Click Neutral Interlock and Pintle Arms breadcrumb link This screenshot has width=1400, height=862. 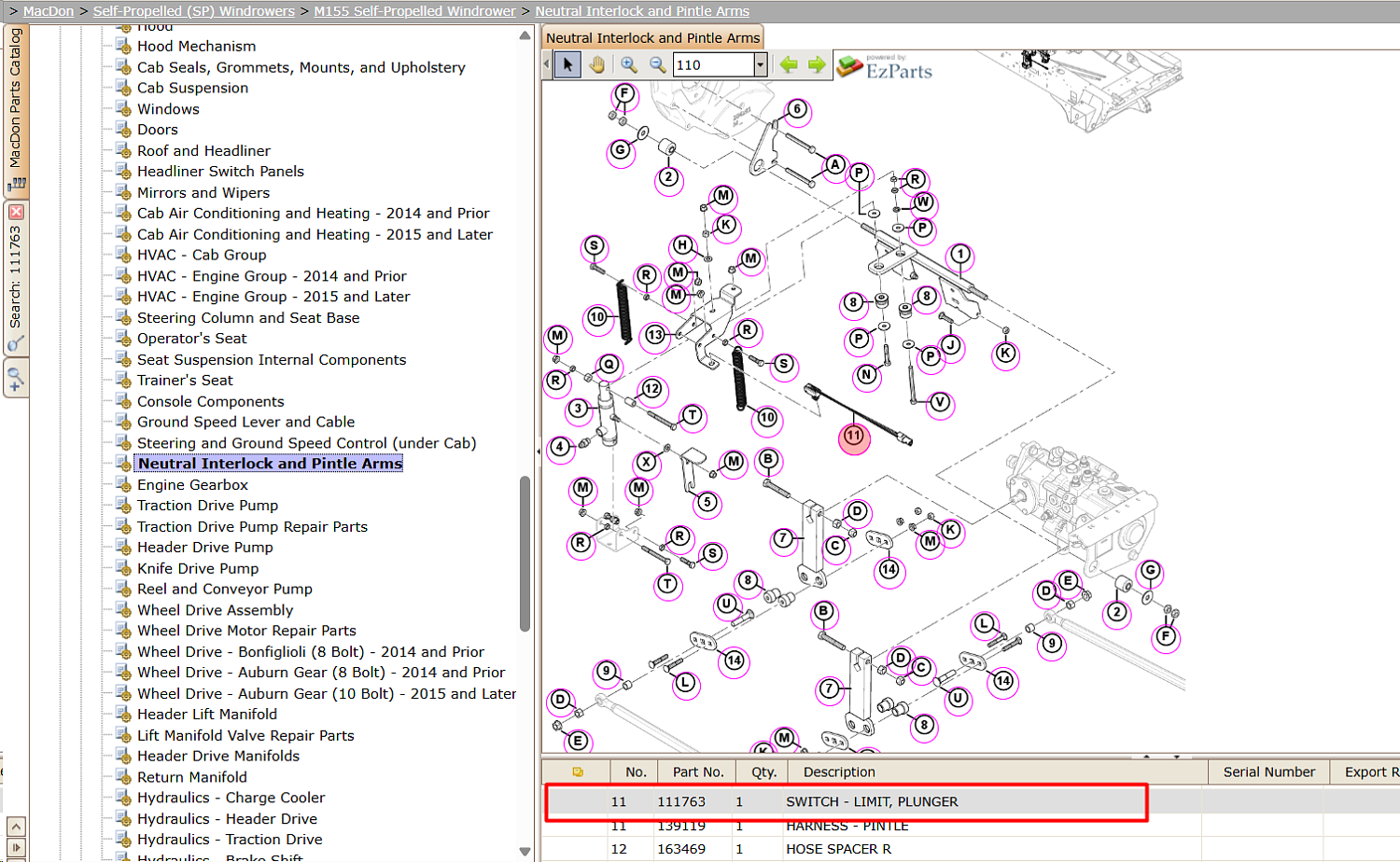click(x=642, y=11)
